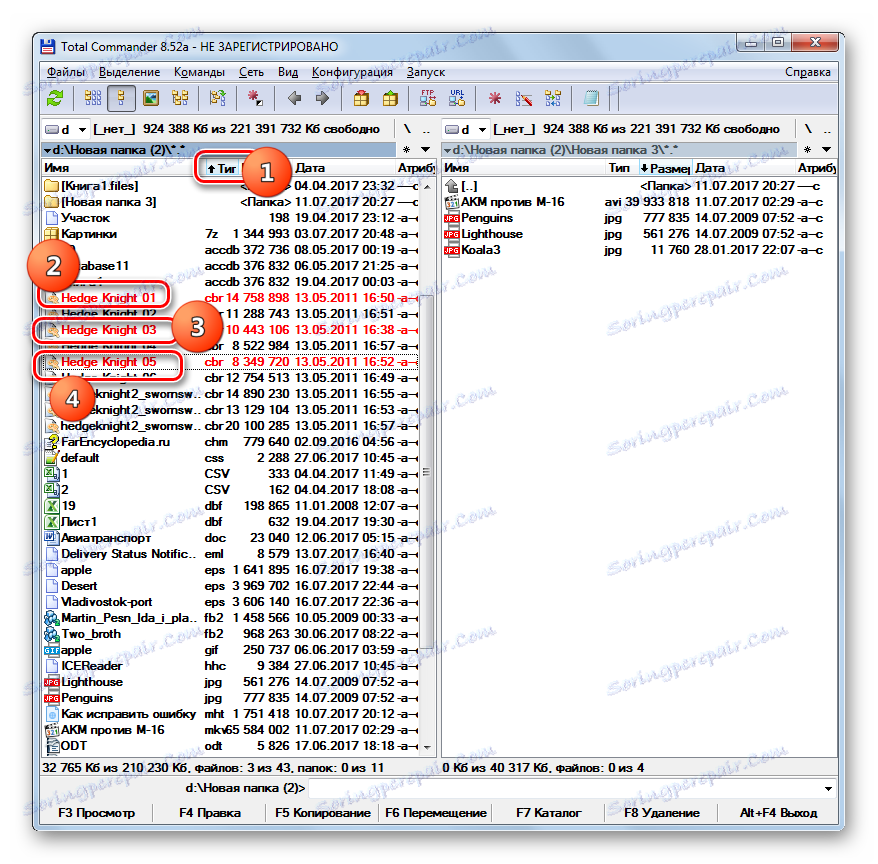Go to root folder in left panel
The height and width of the screenshot is (864, 878).
408,129
